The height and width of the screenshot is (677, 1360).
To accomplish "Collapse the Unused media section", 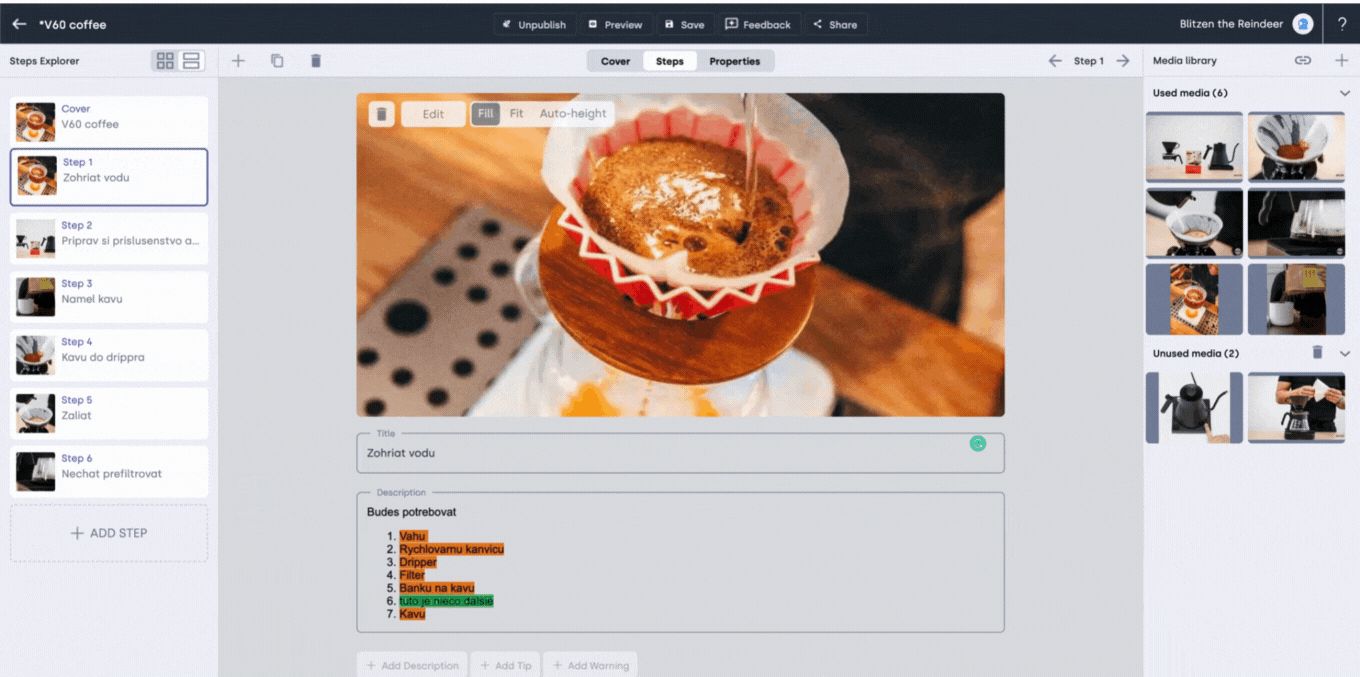I will point(1344,353).
